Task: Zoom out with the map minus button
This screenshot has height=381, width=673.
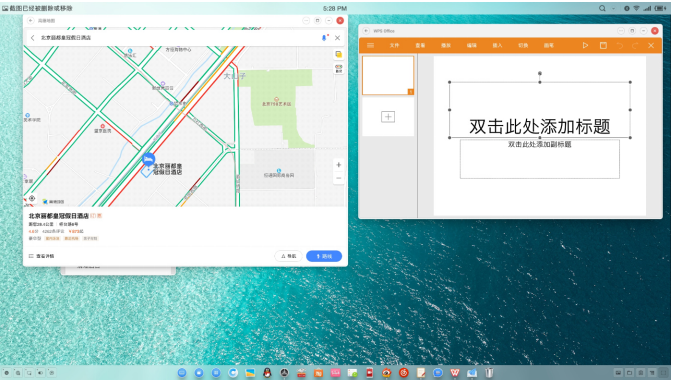Action: pyautogui.click(x=339, y=178)
